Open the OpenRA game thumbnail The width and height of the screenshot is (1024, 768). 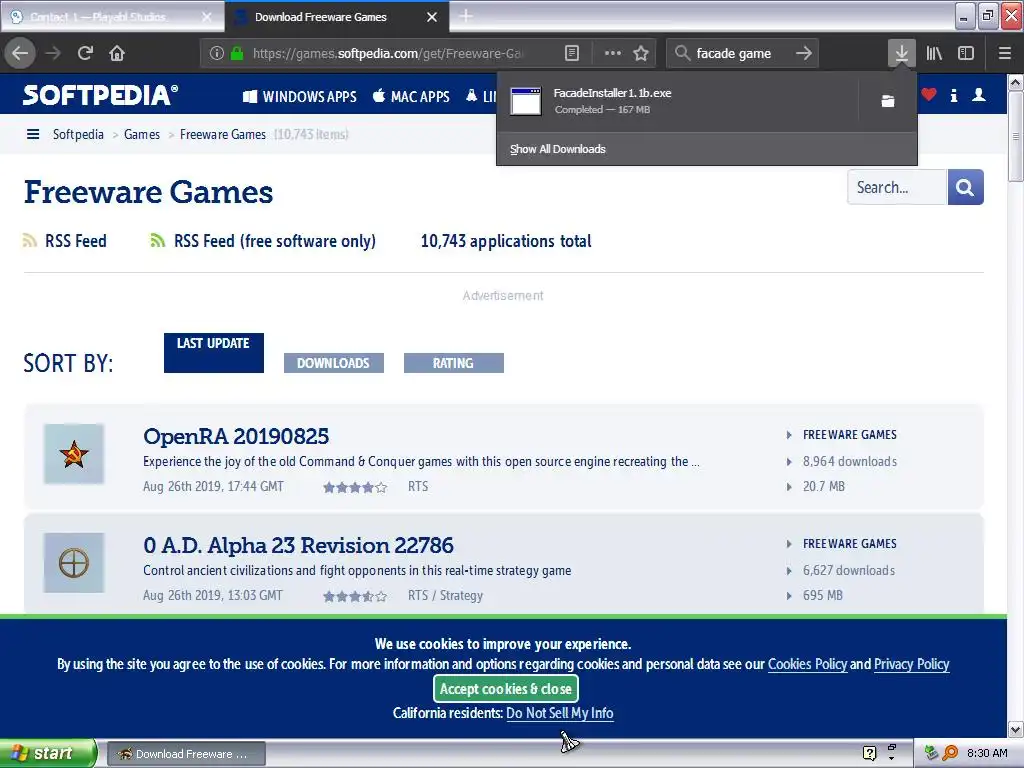point(74,454)
